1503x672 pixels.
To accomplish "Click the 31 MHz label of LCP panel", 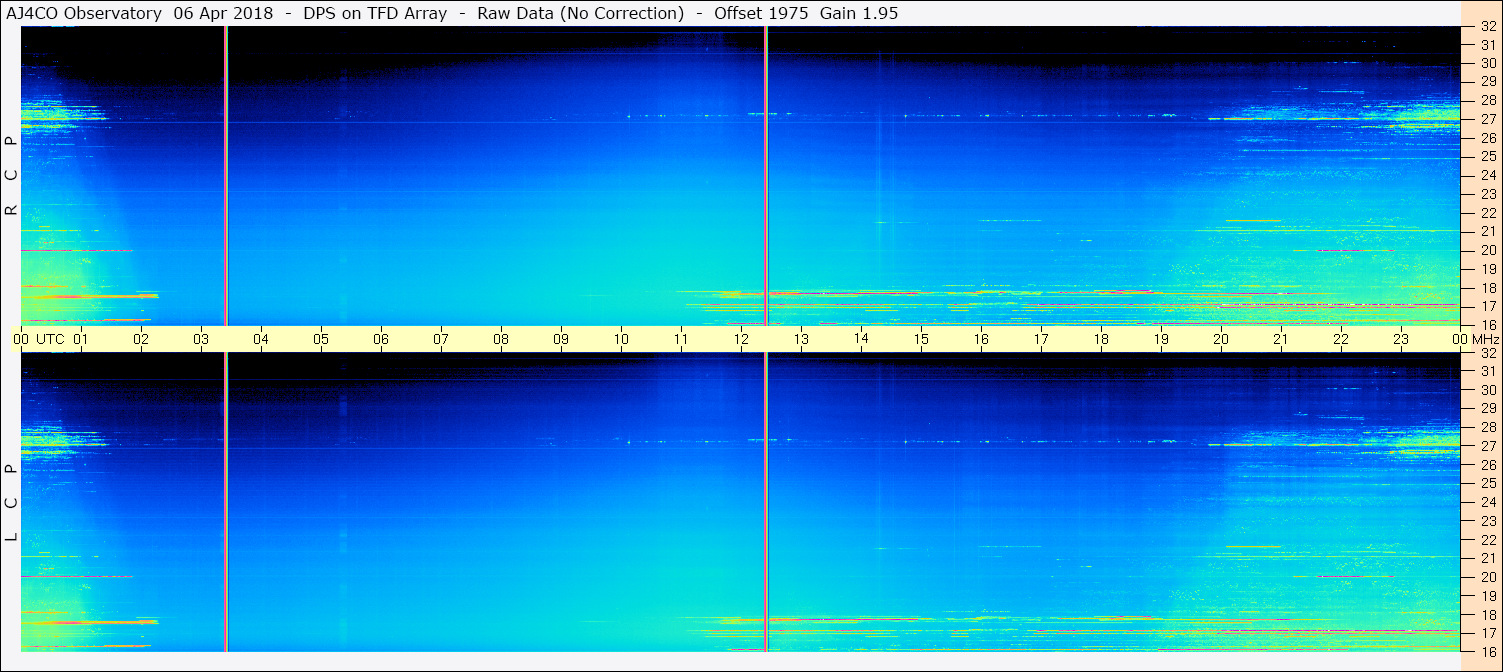I will pos(1487,371).
